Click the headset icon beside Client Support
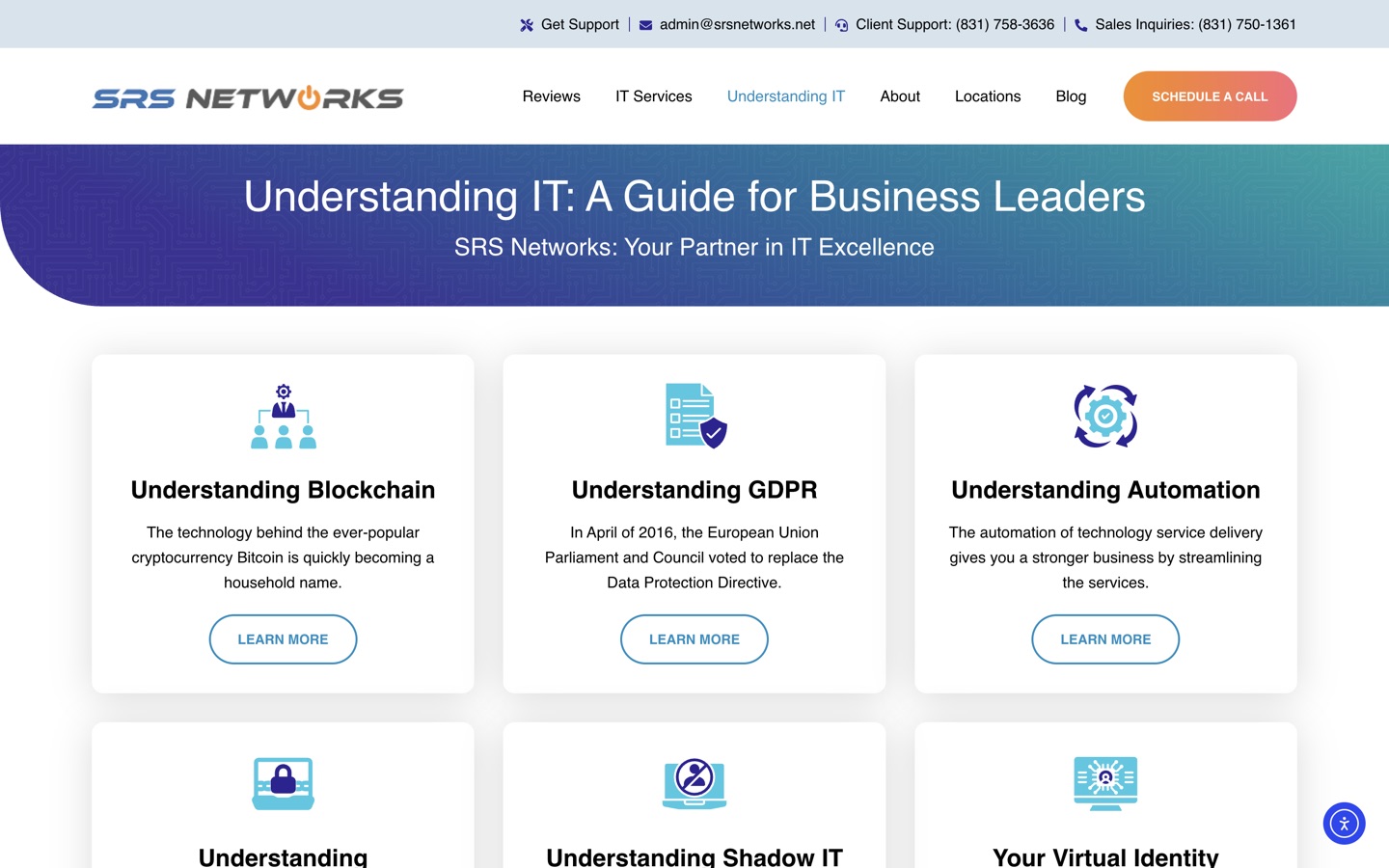The height and width of the screenshot is (868, 1389). point(841,25)
